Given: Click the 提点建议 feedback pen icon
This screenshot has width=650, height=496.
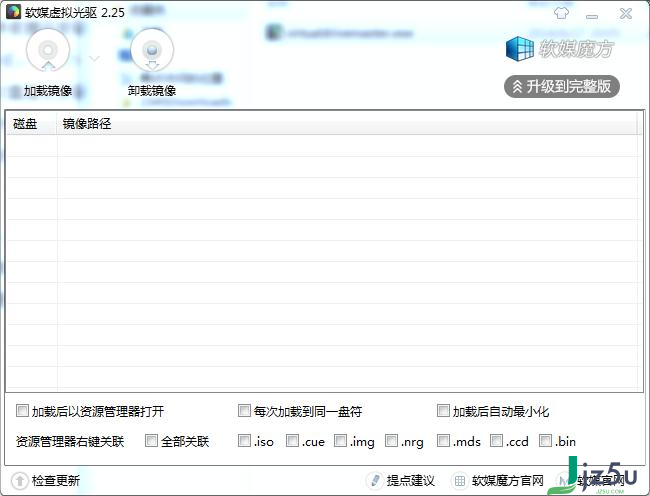Looking at the screenshot, I should [x=374, y=481].
